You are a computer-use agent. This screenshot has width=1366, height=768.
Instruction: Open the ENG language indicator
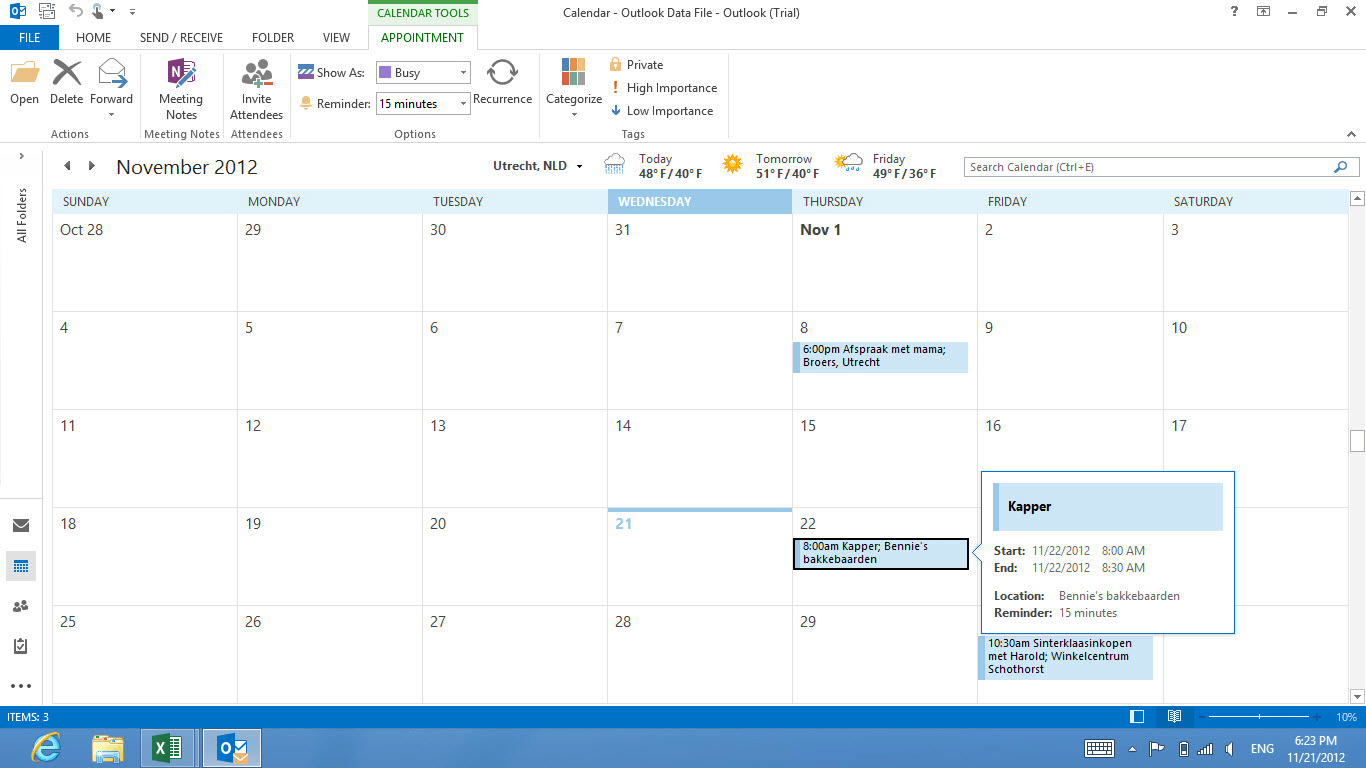(1262, 749)
